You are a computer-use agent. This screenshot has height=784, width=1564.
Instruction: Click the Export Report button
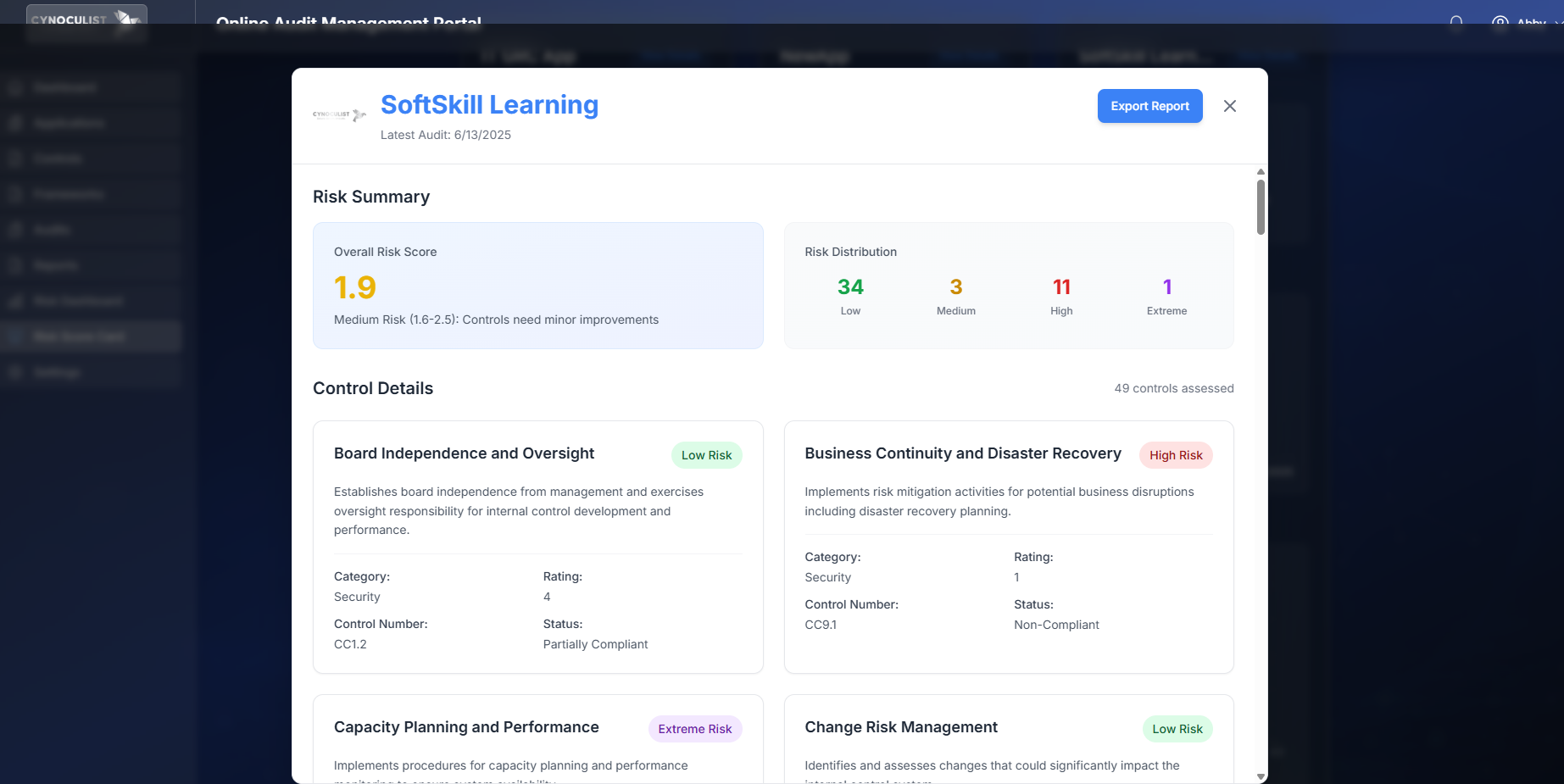(1149, 106)
